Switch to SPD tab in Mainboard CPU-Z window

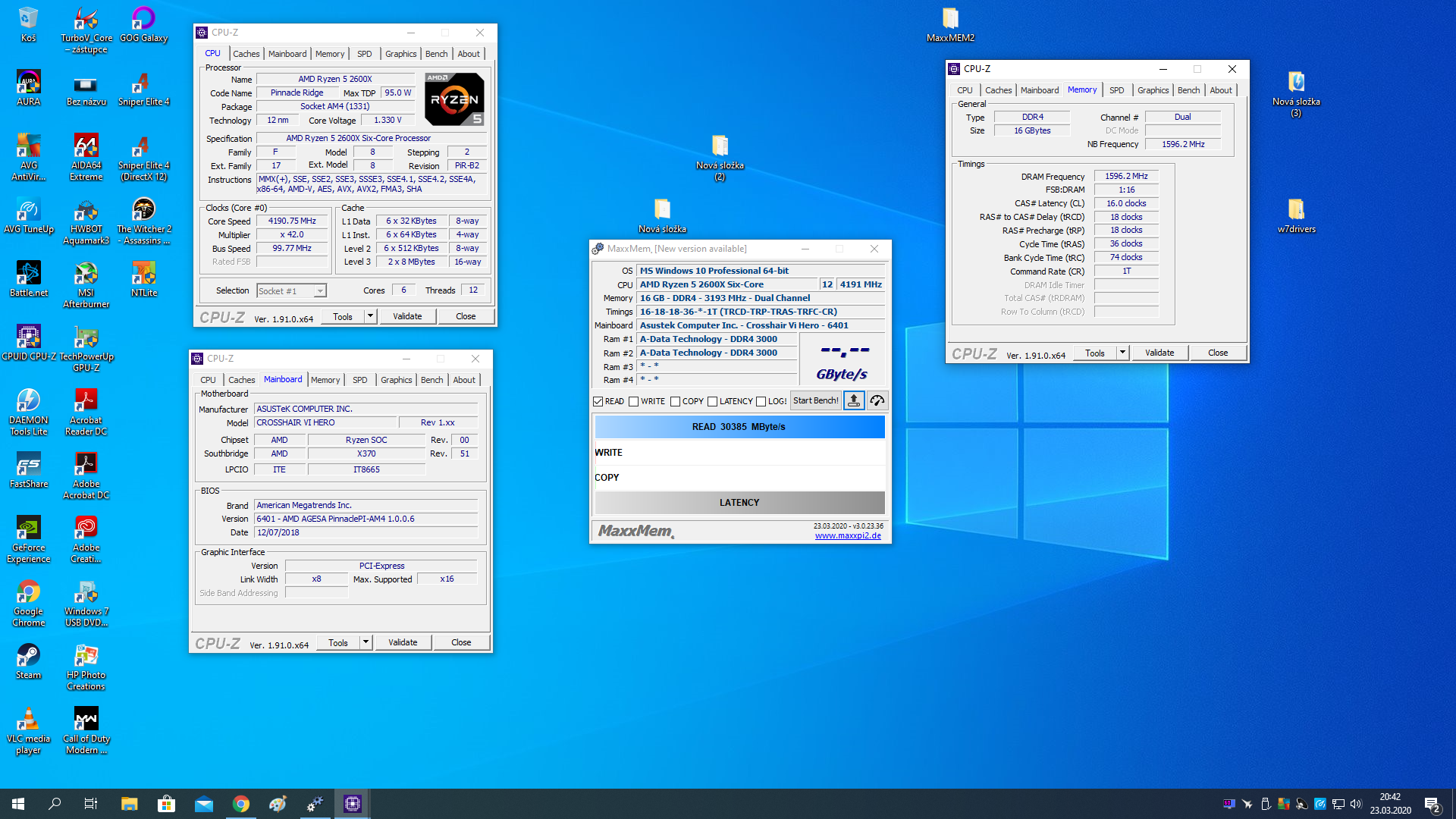click(x=359, y=380)
